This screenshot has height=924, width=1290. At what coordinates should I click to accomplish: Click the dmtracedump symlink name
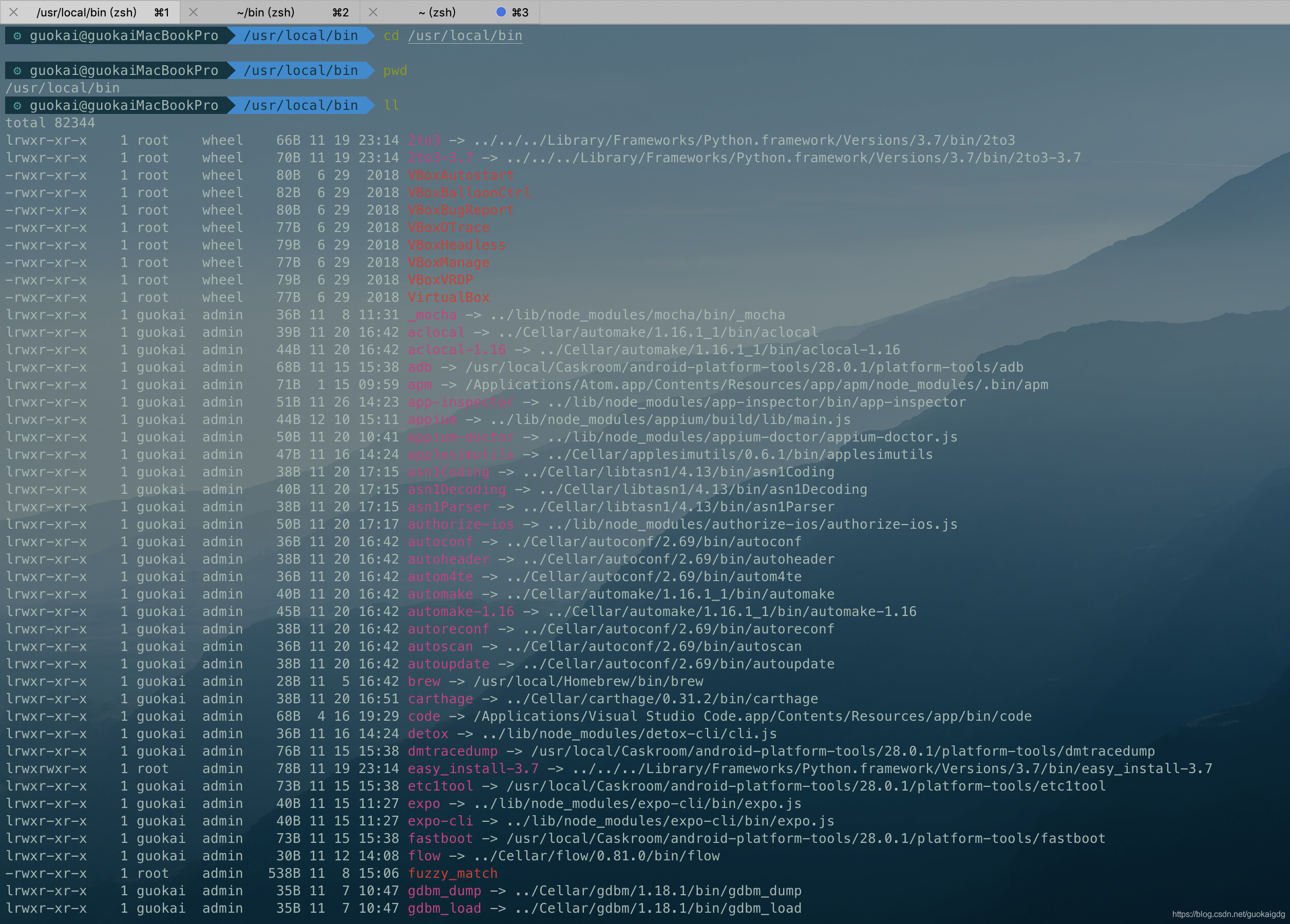453,751
